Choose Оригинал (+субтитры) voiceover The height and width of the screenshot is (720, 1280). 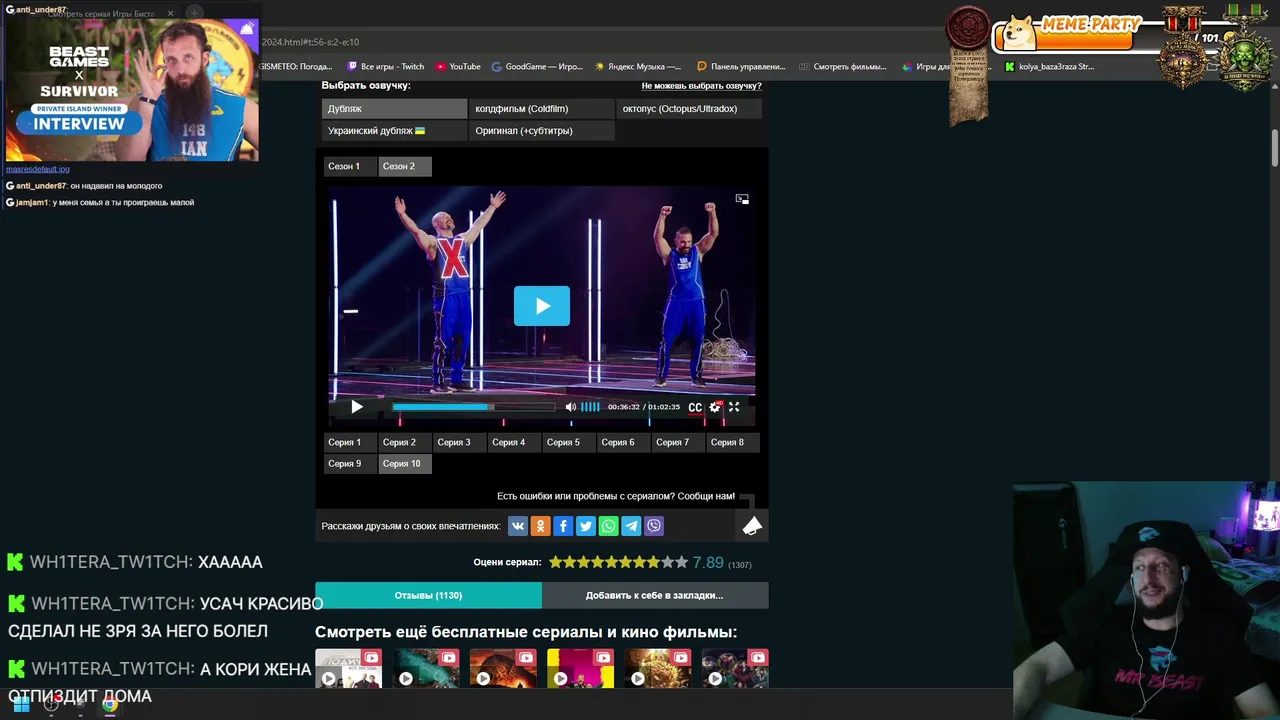(541, 130)
